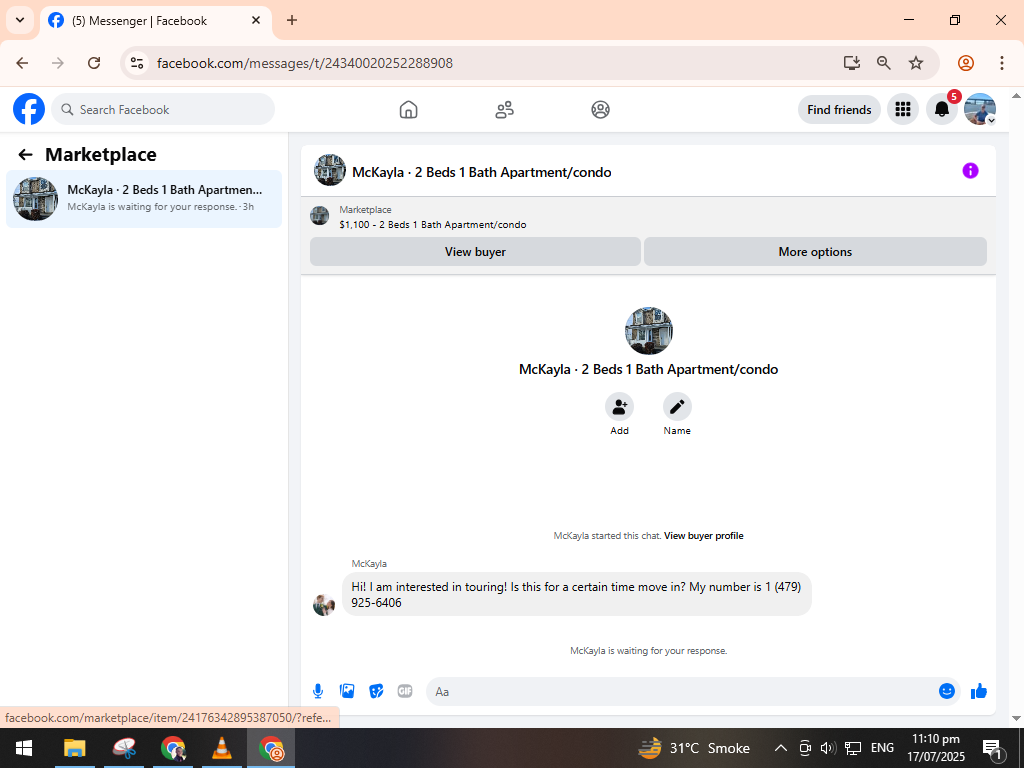
Task: Open File Explorer from taskbar
Action: tap(74, 748)
